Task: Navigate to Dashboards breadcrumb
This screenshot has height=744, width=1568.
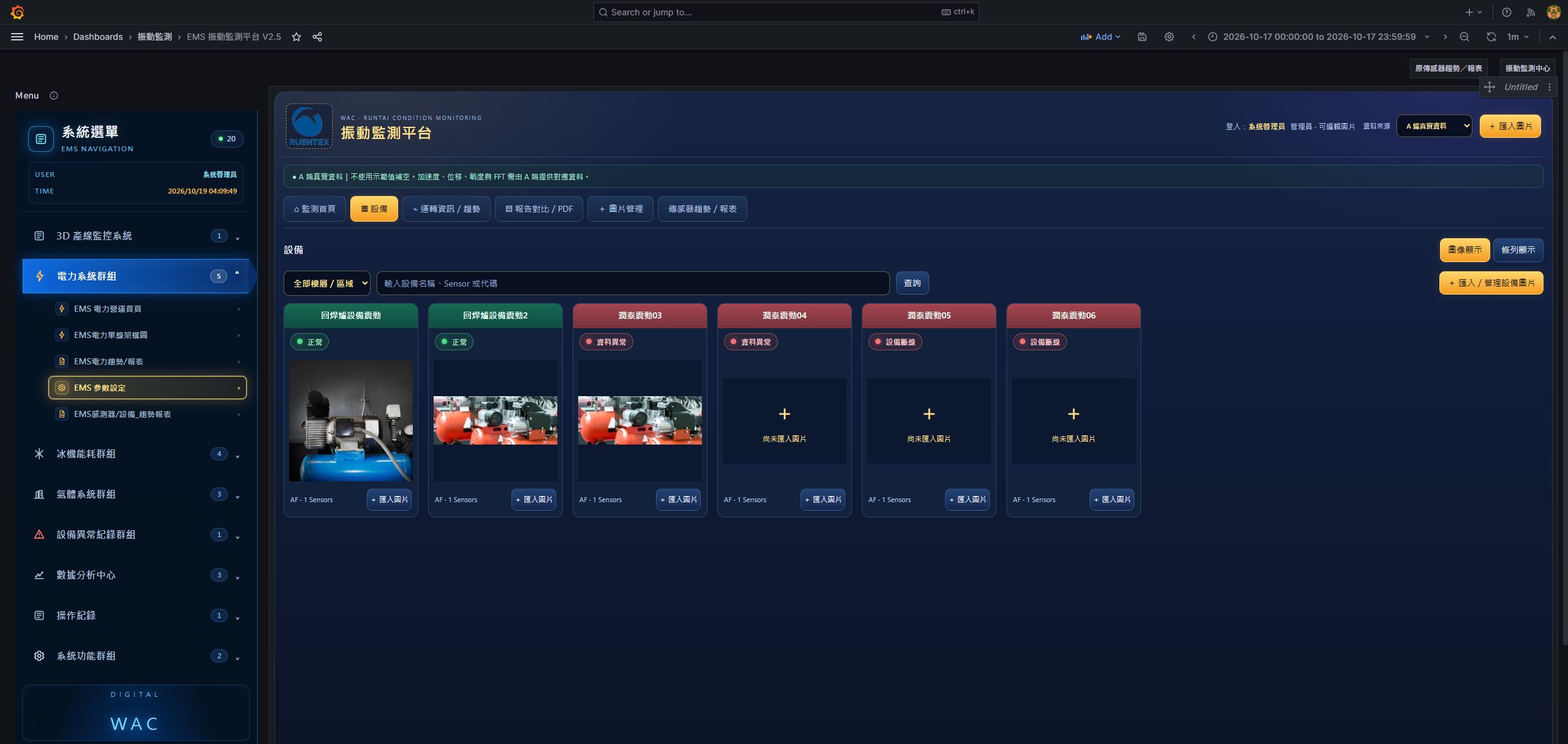Action: coord(98,37)
